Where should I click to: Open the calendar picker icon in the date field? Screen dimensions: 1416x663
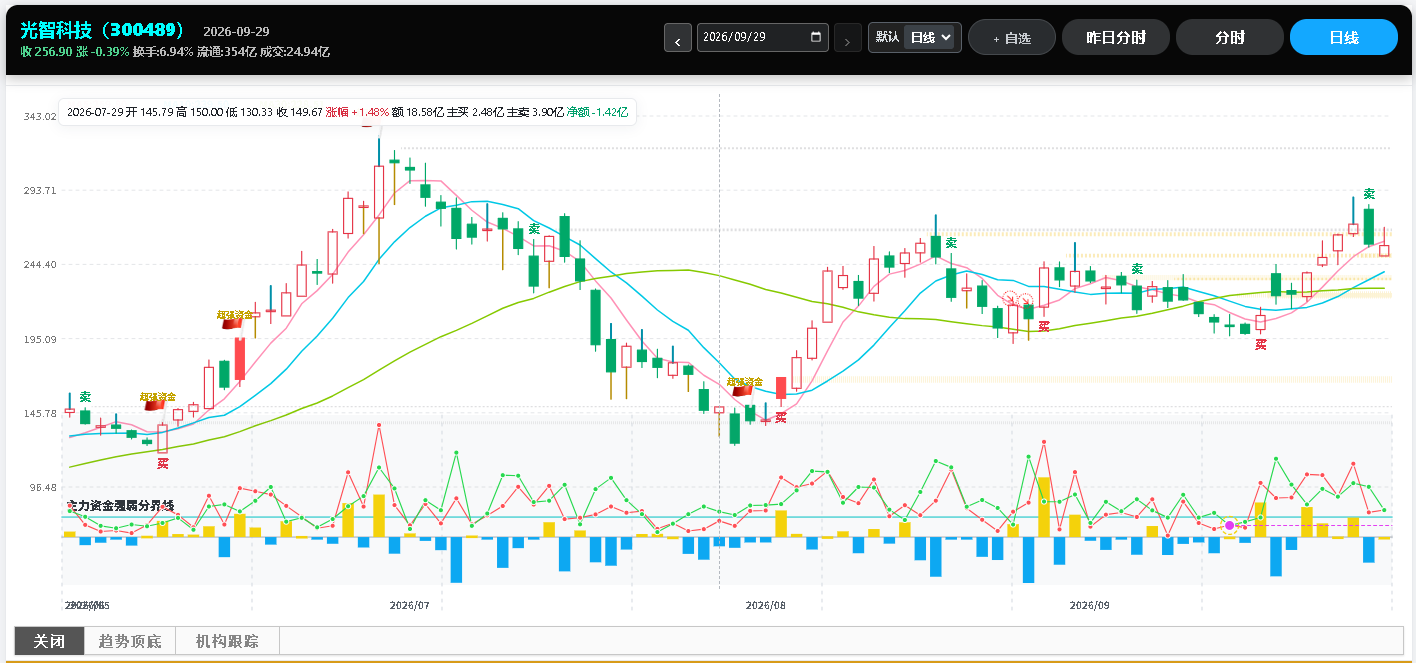[816, 37]
